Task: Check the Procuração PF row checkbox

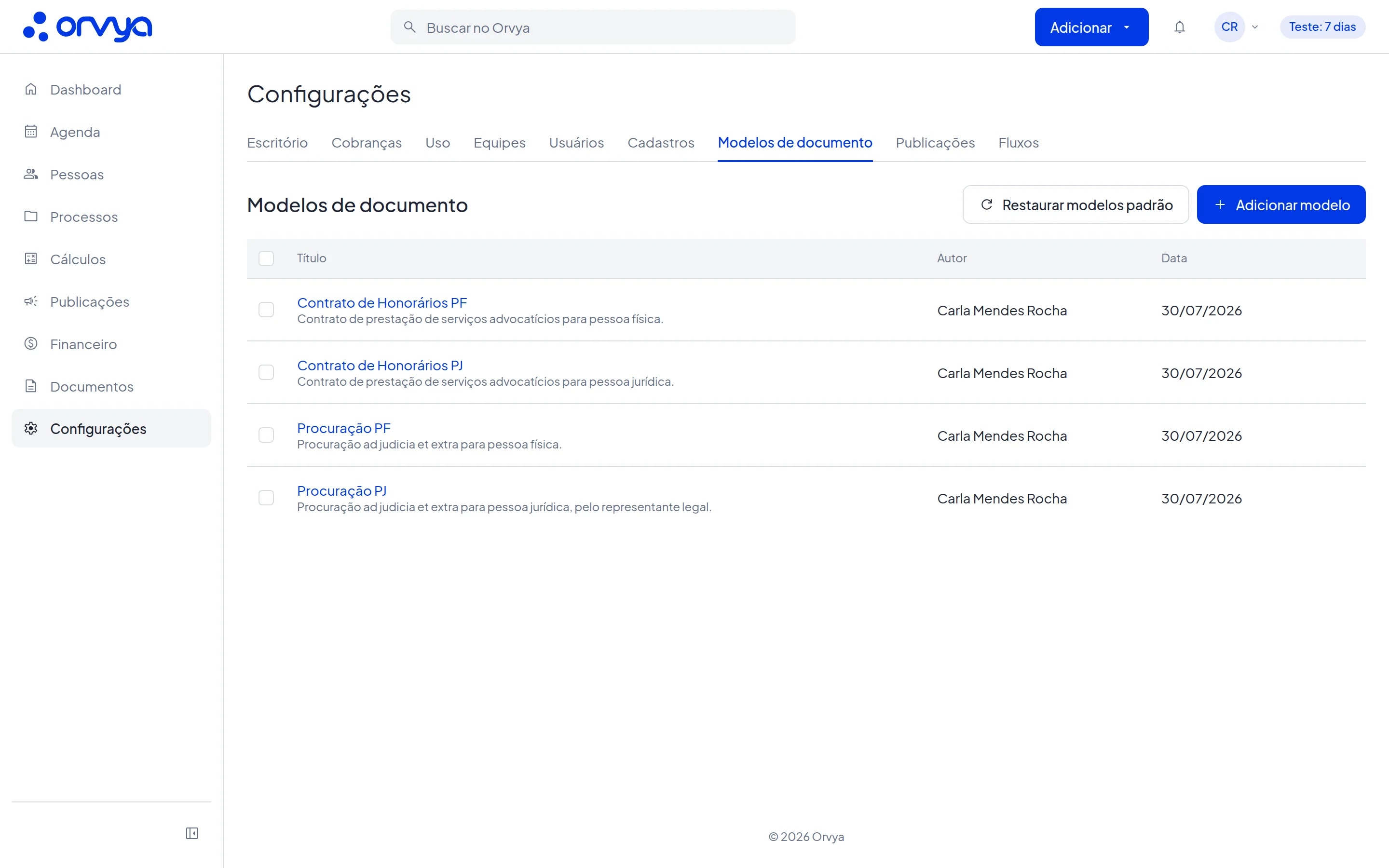Action: [x=266, y=435]
